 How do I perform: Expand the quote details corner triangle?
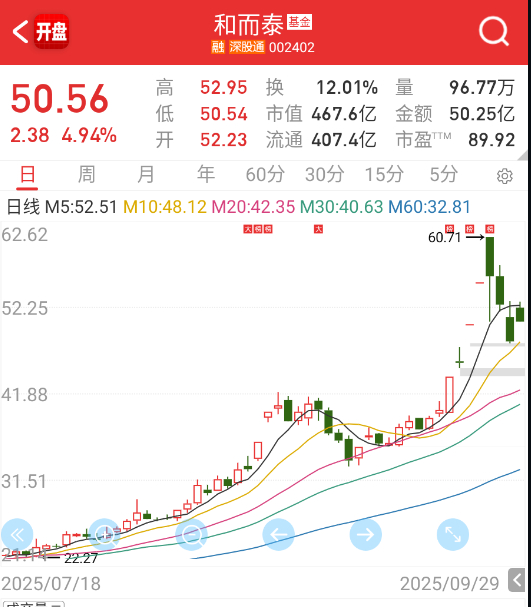(522, 156)
